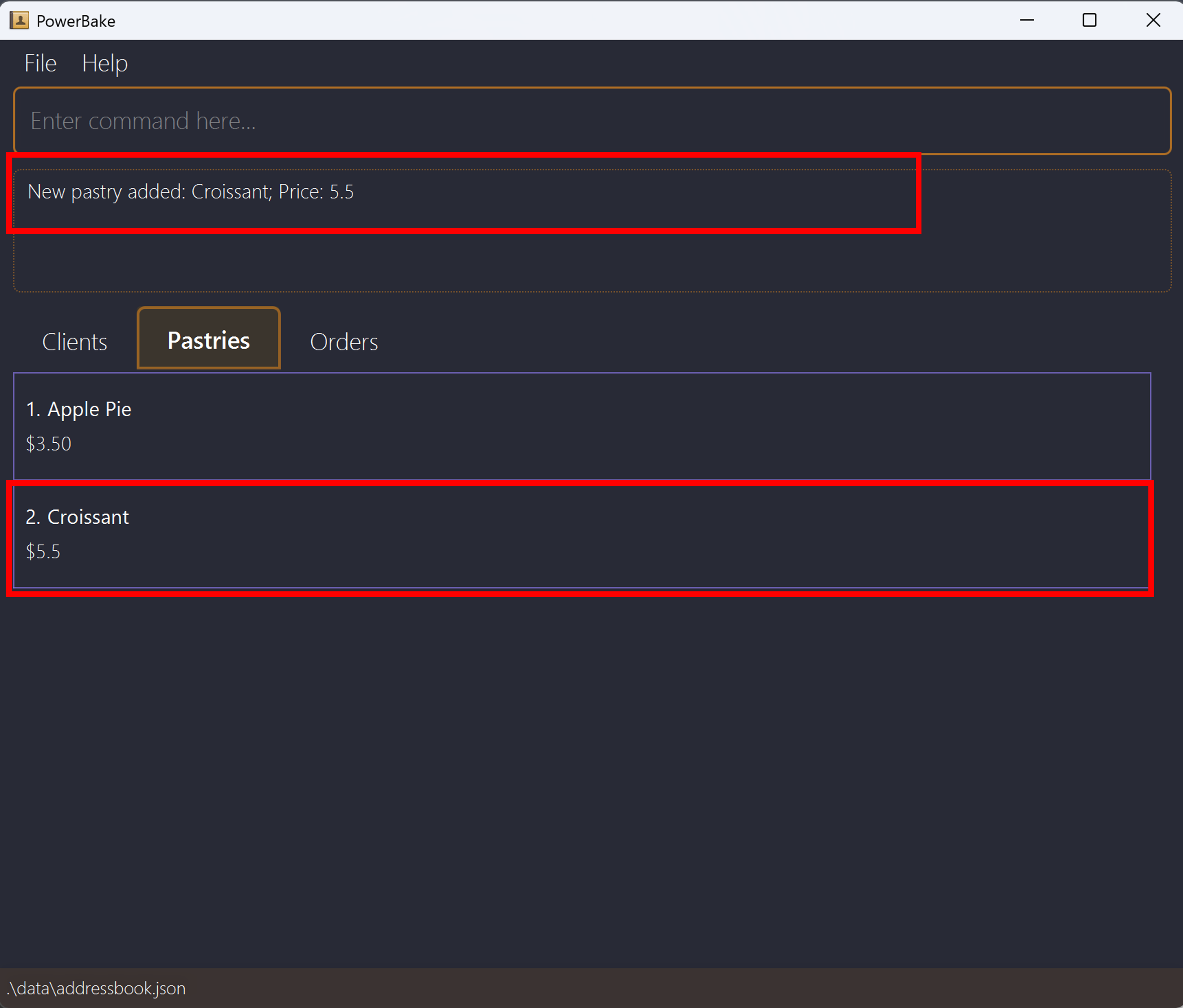
Task: Open the Help menu
Action: pos(104,64)
